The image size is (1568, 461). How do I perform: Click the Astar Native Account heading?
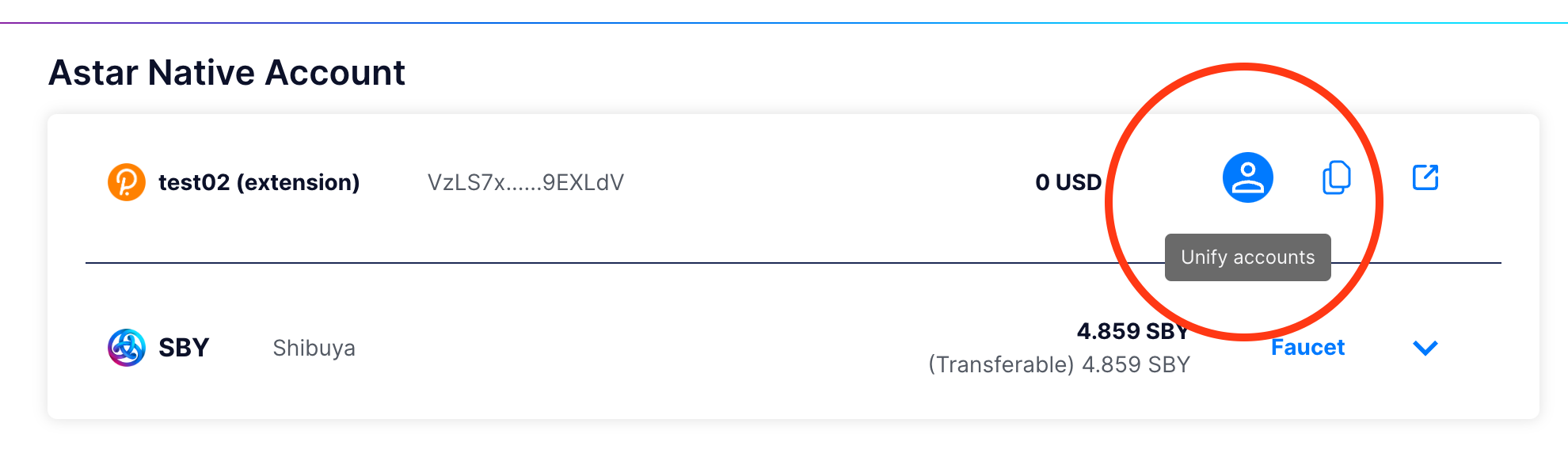[x=226, y=73]
